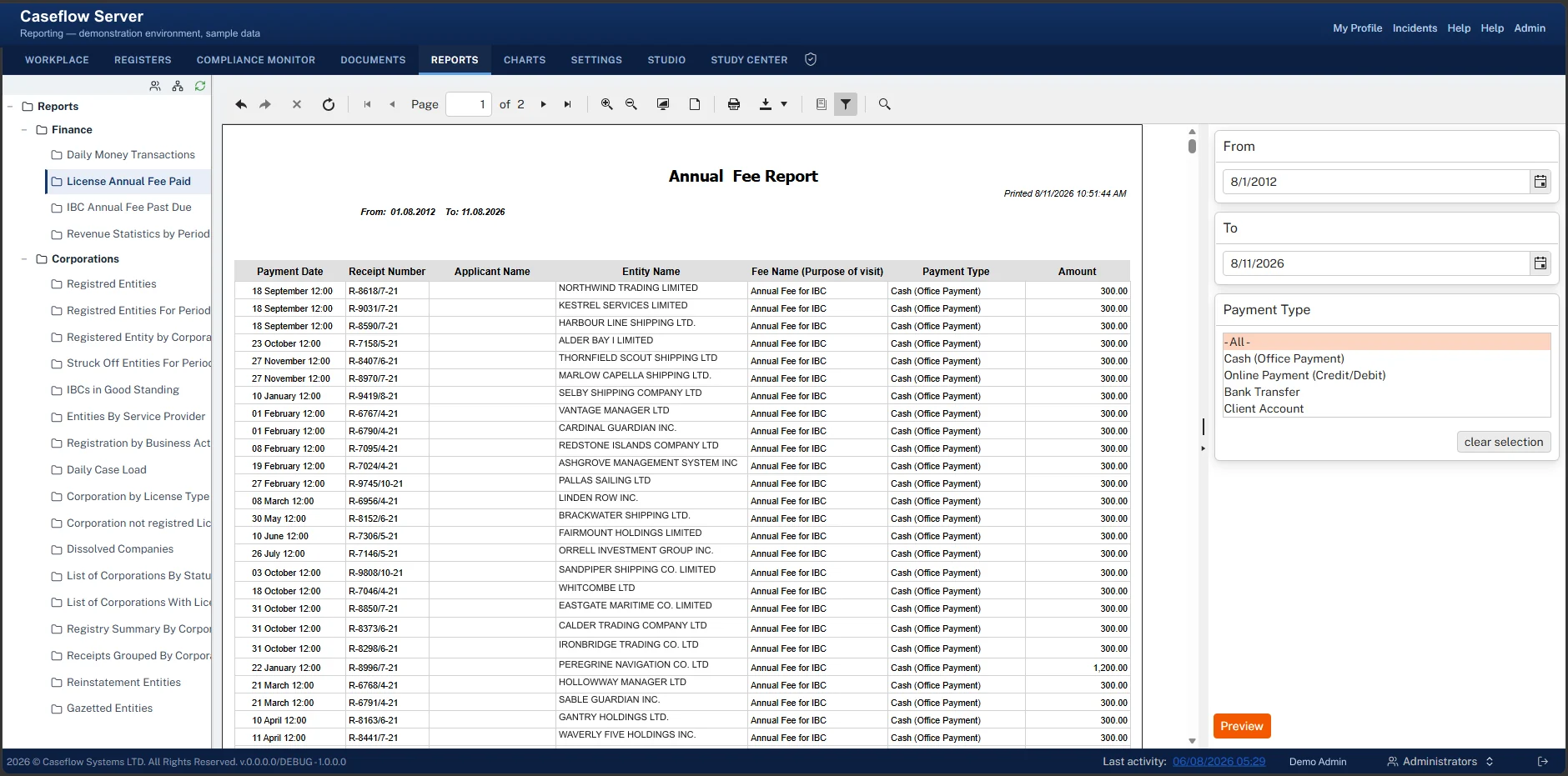Open the Settings tab

[596, 60]
